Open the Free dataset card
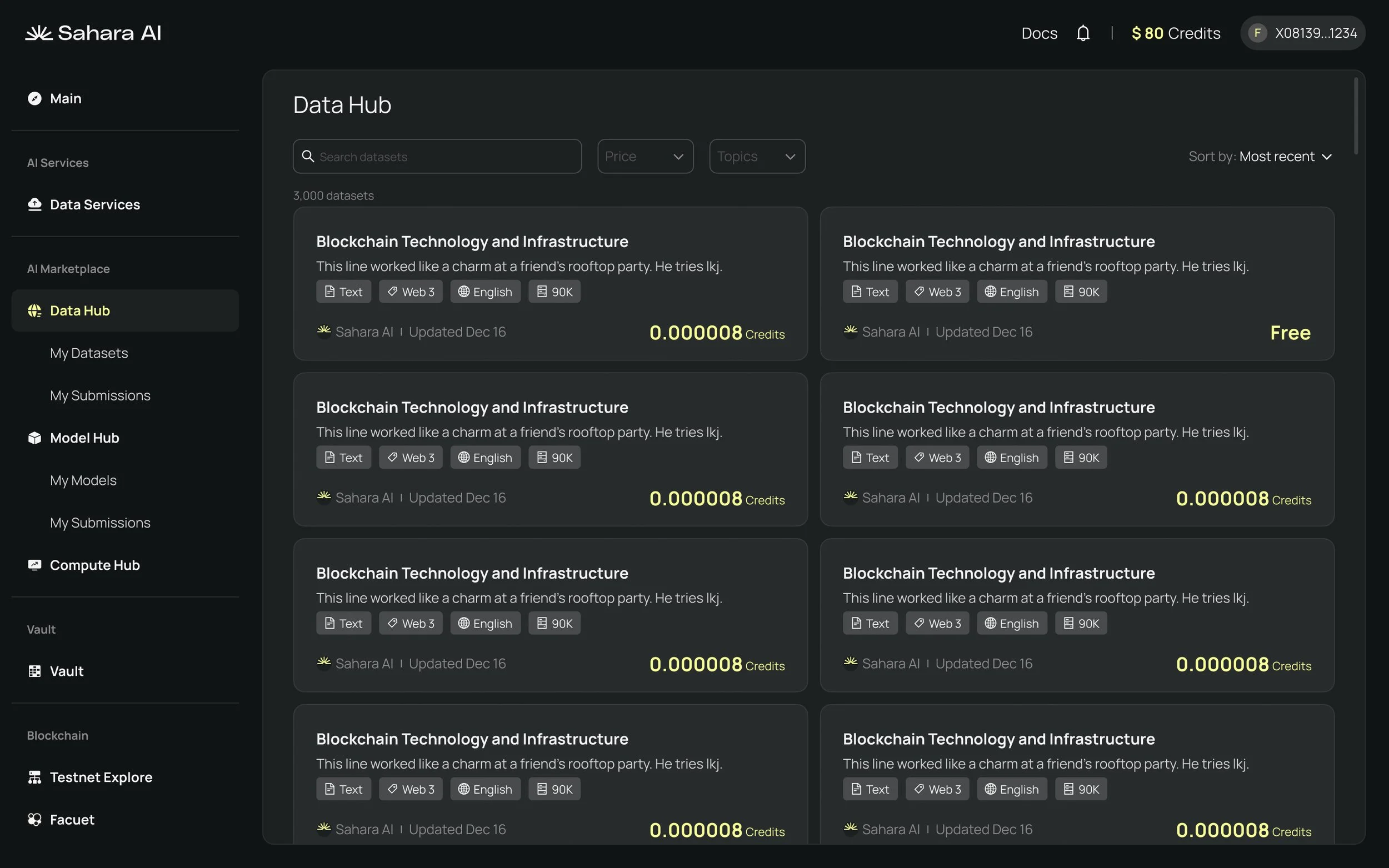Screen dimensions: 1389x868 pyautogui.click(x=1077, y=284)
